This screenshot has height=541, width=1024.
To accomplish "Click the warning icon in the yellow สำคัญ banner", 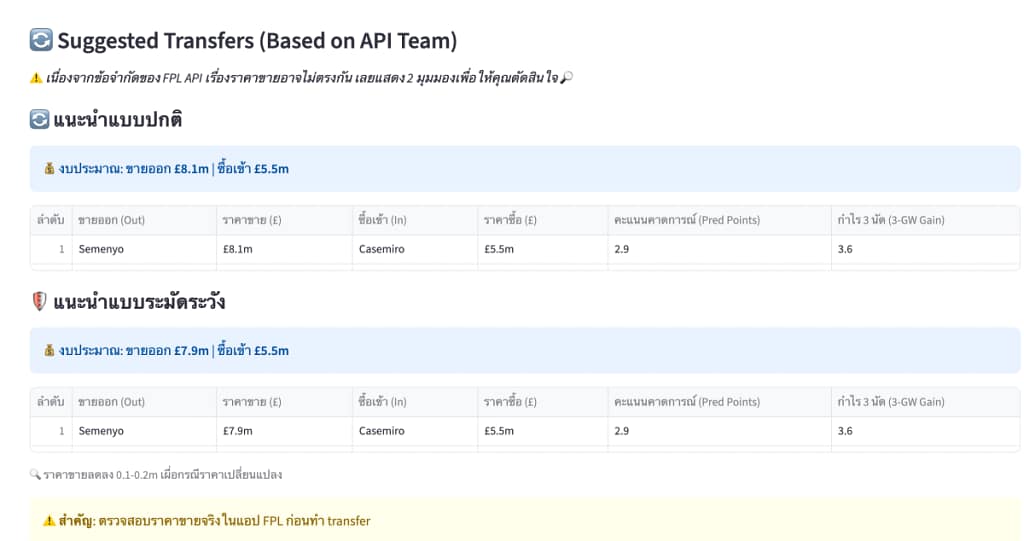I will click(50, 521).
